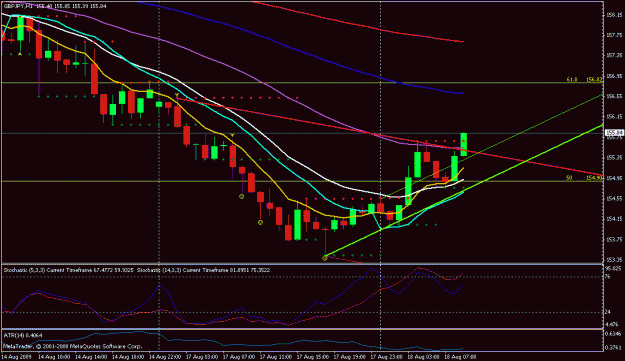Click the 14 Aug 14:00 time label
This screenshot has width=625, height=361.
91,356
